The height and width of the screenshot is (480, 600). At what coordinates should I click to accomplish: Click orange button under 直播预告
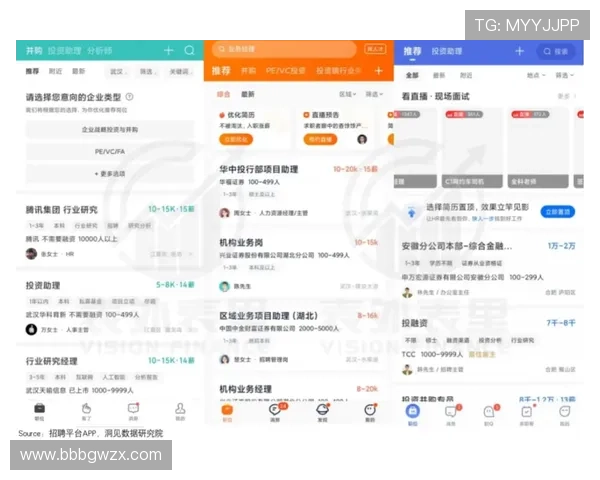click(x=320, y=139)
